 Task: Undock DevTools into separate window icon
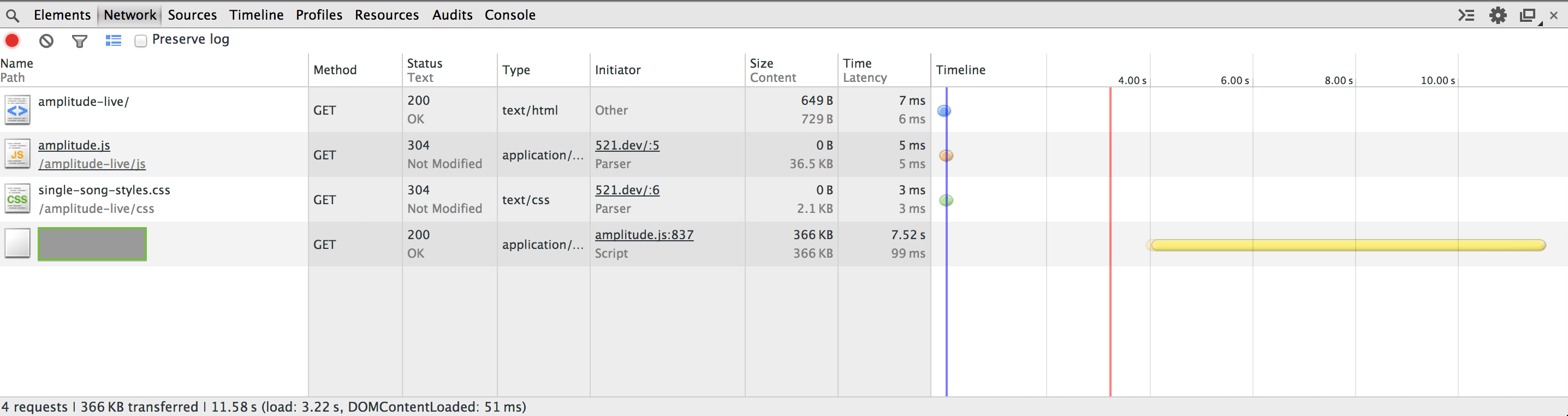point(1529,15)
